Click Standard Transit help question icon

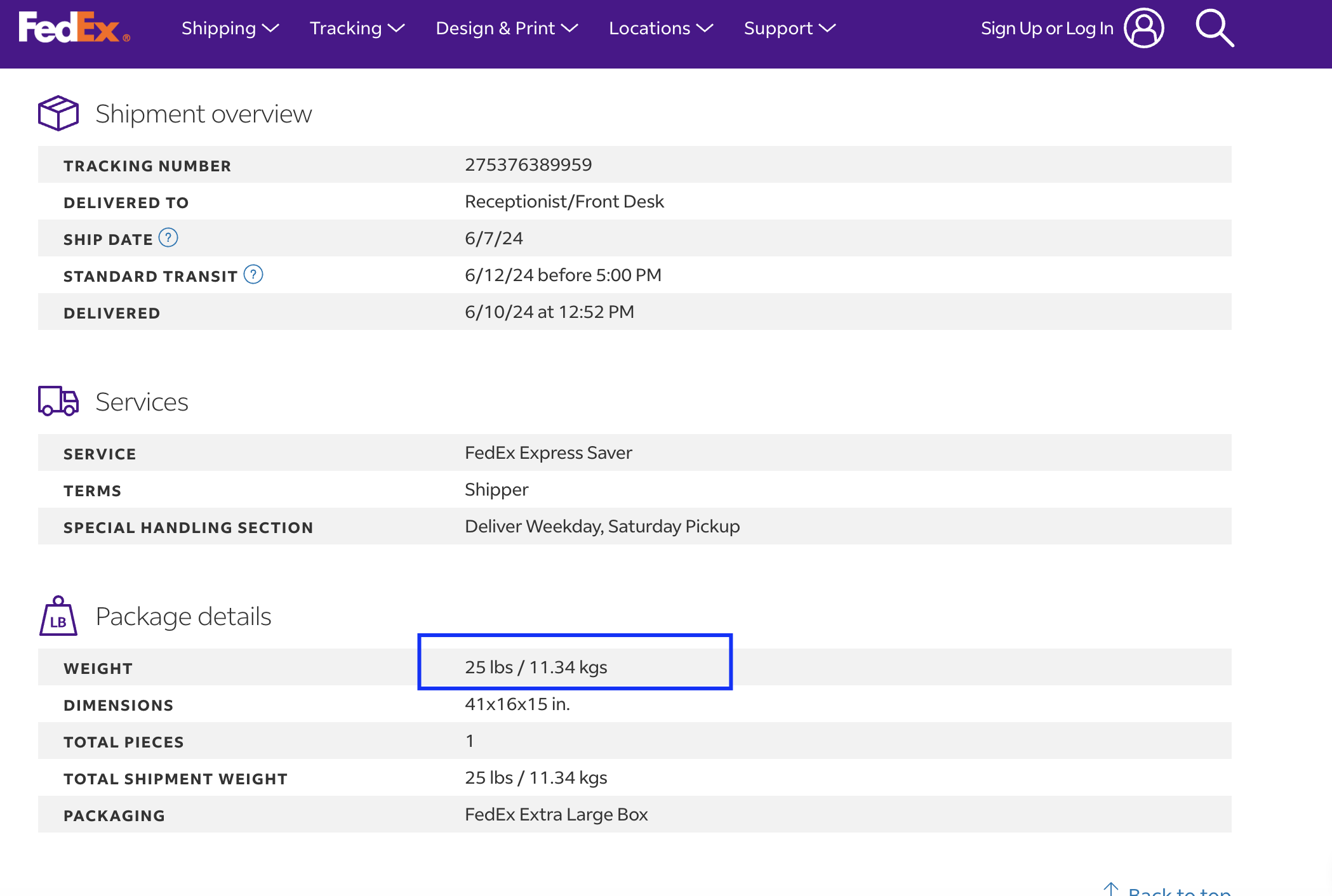(x=253, y=275)
